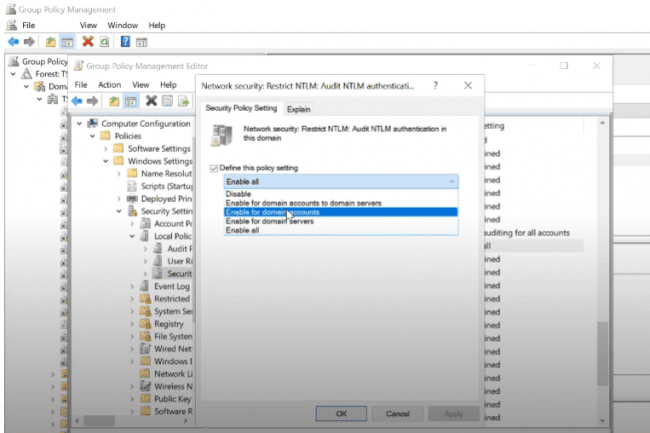Click the red X delete icon in Group Policy Management toolbar
650x433 pixels.
pos(88,42)
